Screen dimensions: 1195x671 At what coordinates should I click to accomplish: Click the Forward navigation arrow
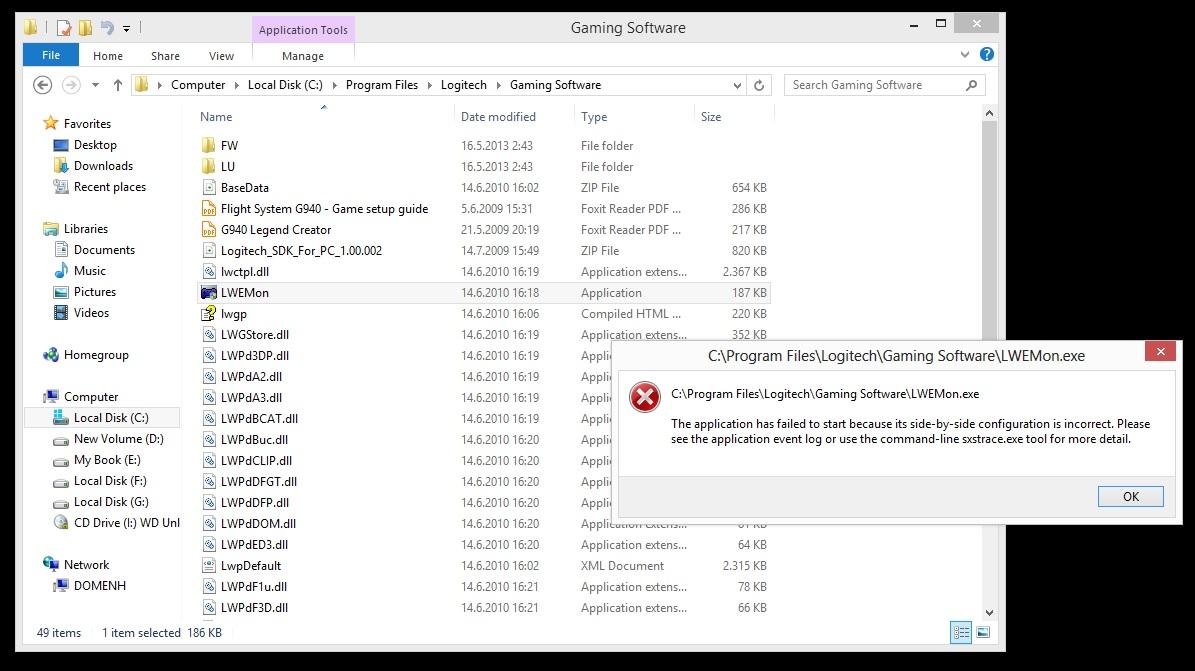71,85
